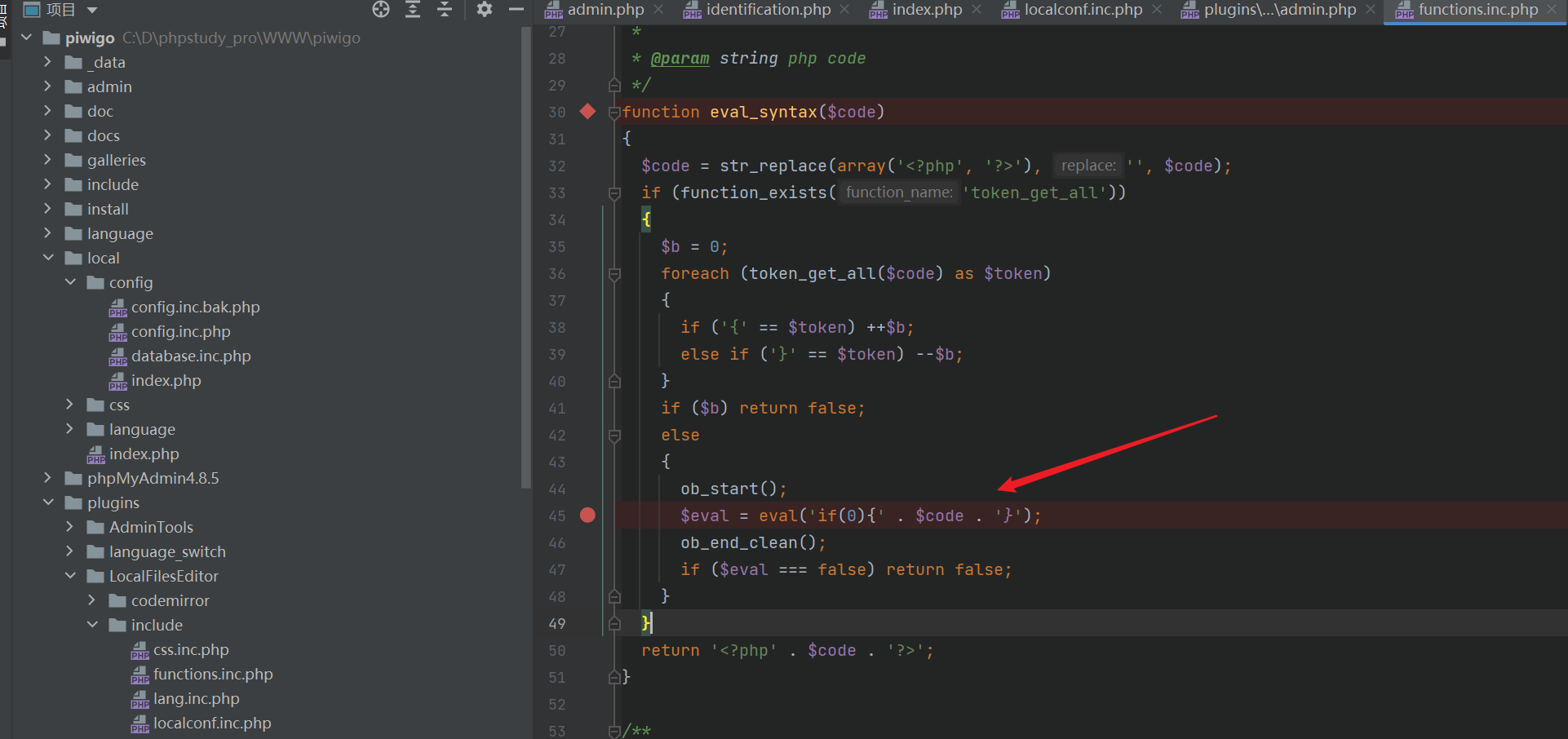Click the Collapse All icon in project toolbar
1568x739 pixels.
[445, 10]
